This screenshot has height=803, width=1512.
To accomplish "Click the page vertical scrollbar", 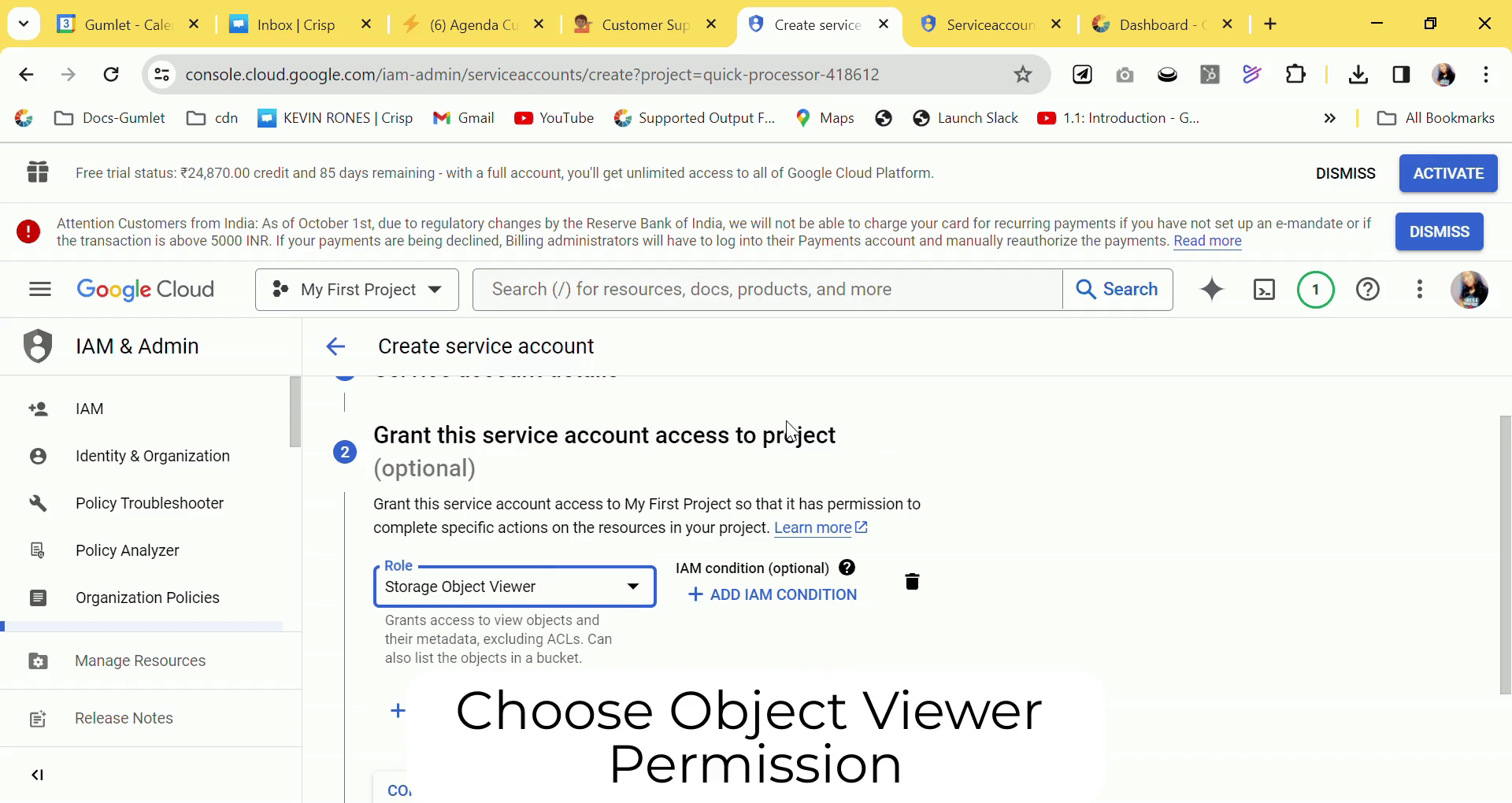I will coord(1505,555).
